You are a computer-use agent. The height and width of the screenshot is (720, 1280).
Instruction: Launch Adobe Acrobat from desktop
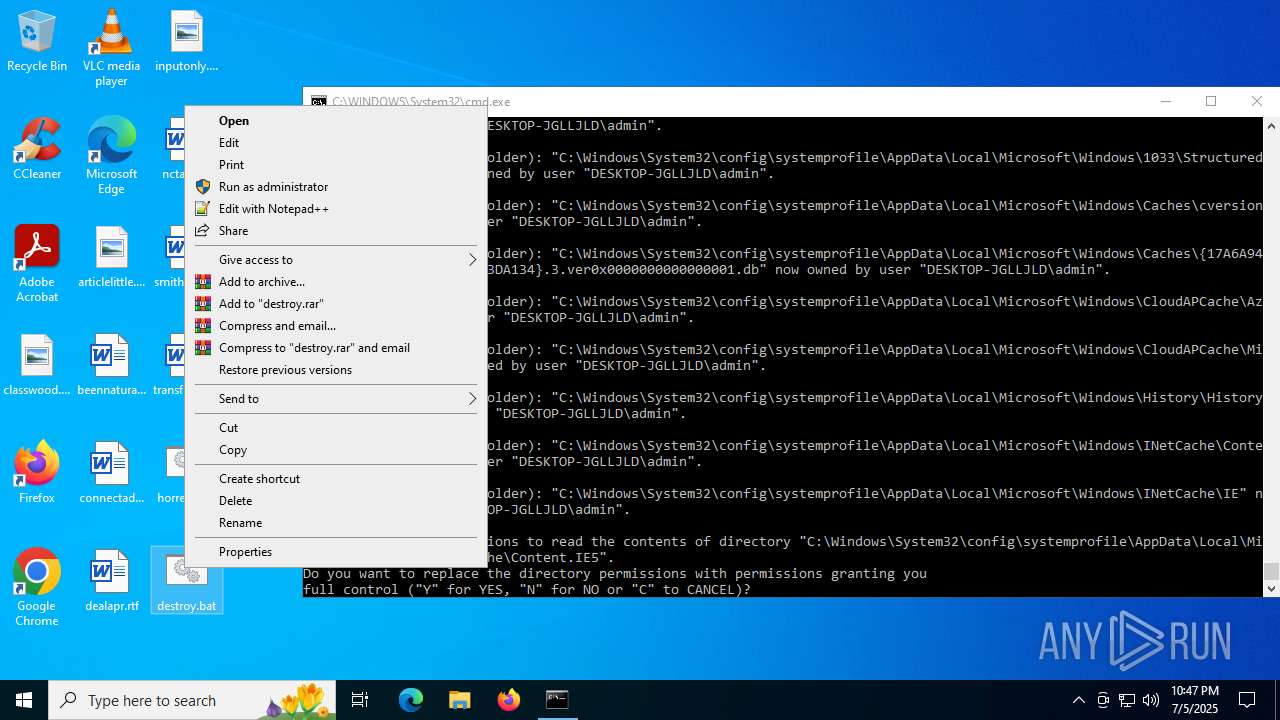pos(37,264)
